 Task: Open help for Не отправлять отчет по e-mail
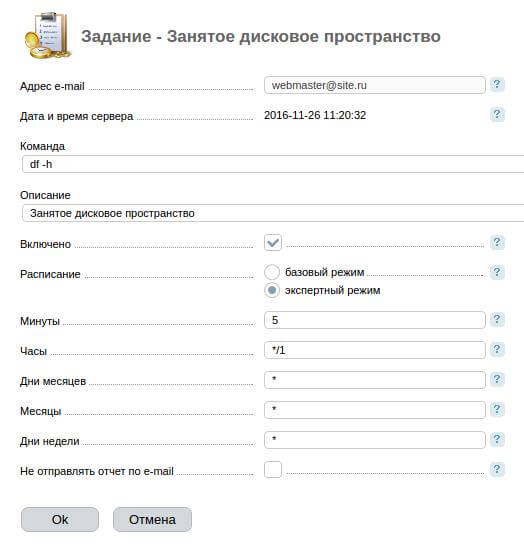(x=497, y=470)
